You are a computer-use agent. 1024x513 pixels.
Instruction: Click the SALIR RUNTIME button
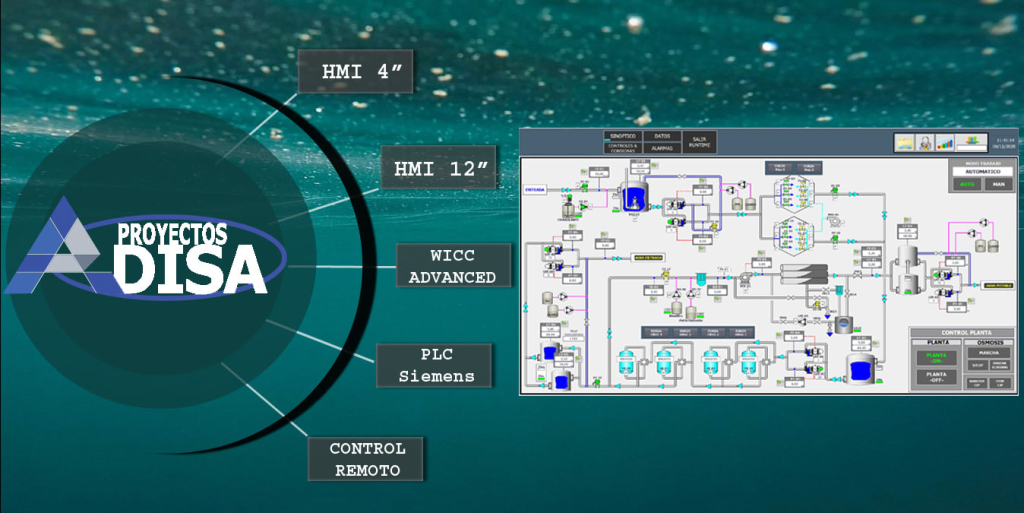[x=699, y=142]
